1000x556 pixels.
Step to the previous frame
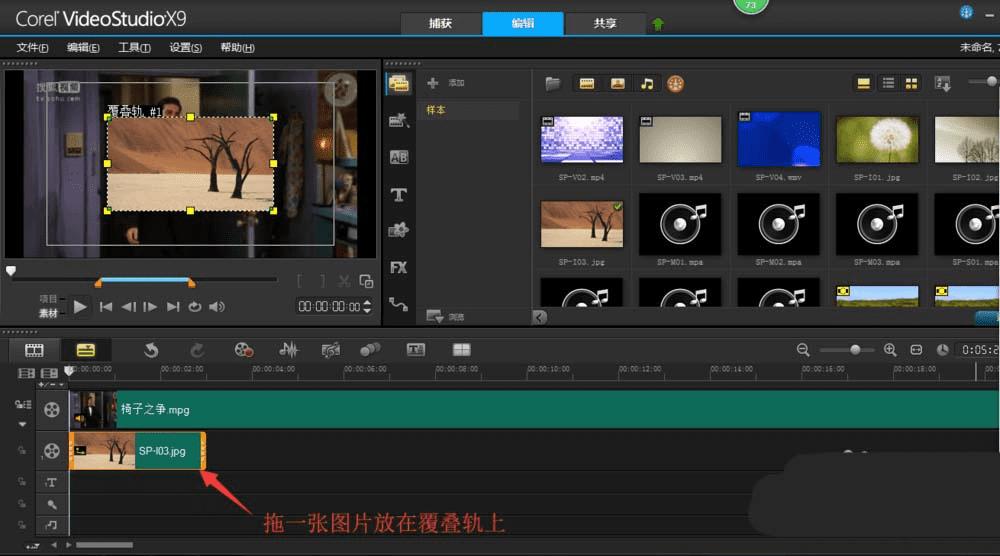pos(128,307)
